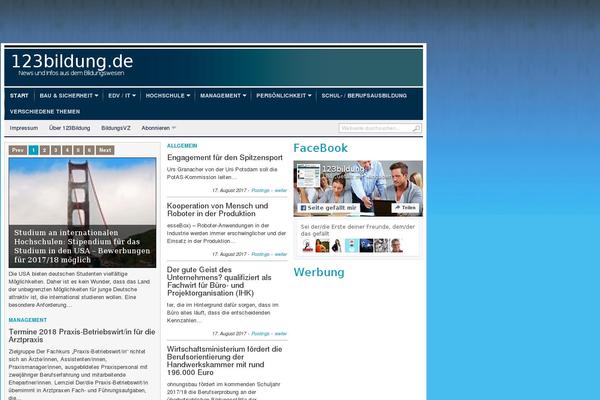Expand the MANAGEMENT menu
The height and width of the screenshot is (400, 600).
(223, 96)
